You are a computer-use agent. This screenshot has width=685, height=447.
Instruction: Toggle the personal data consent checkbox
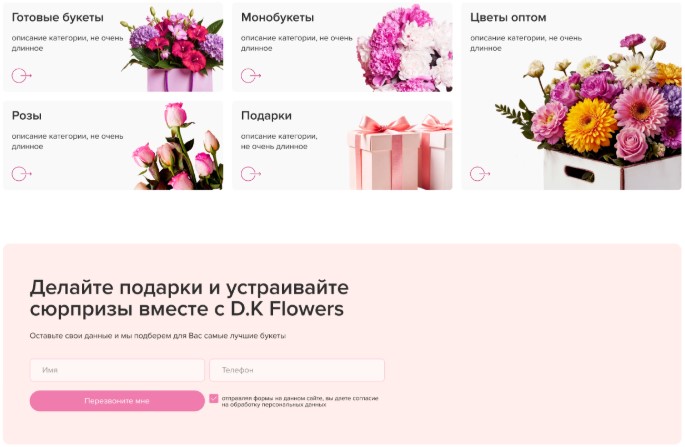214,398
